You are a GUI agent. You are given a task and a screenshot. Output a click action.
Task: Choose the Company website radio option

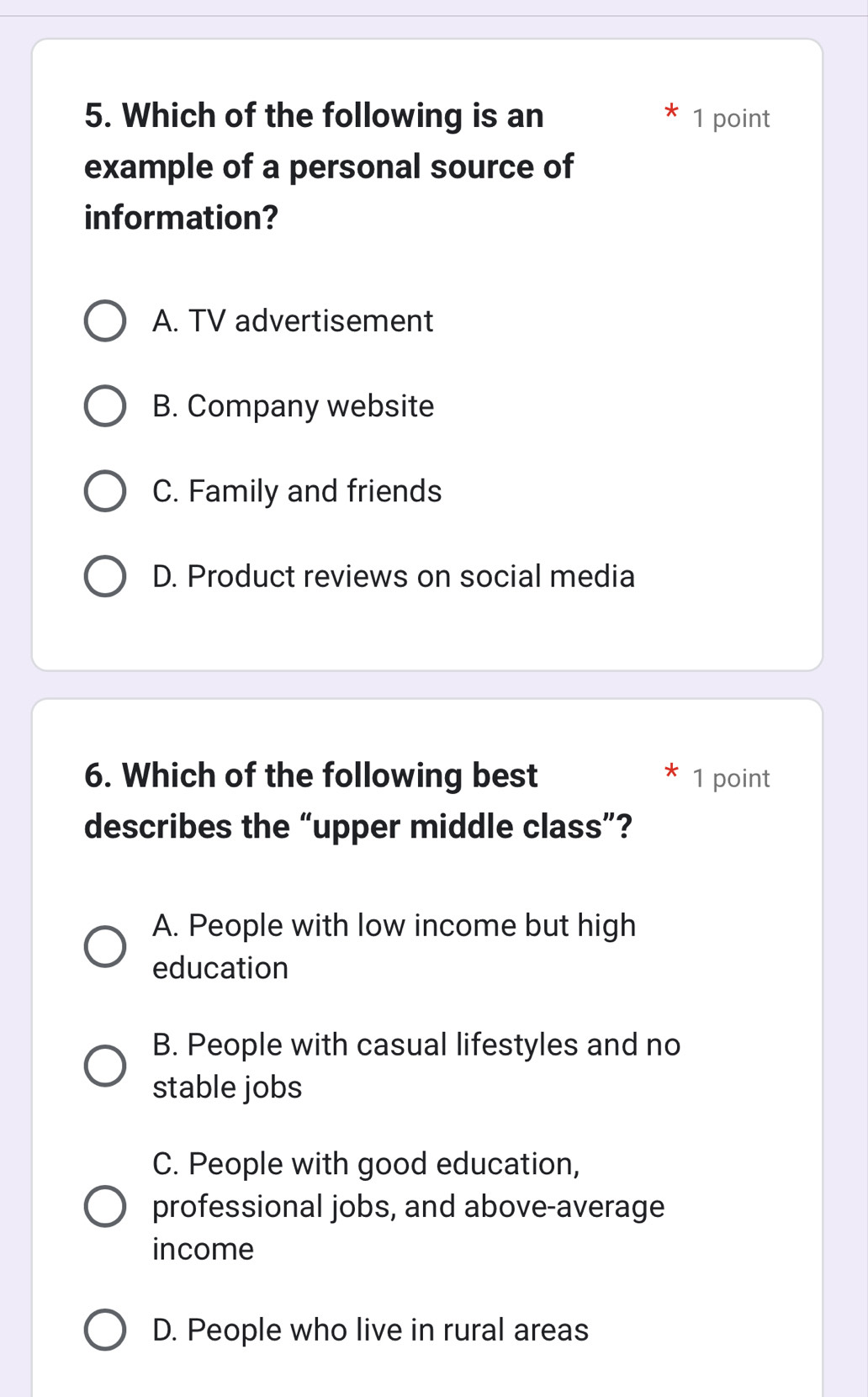coord(105,406)
